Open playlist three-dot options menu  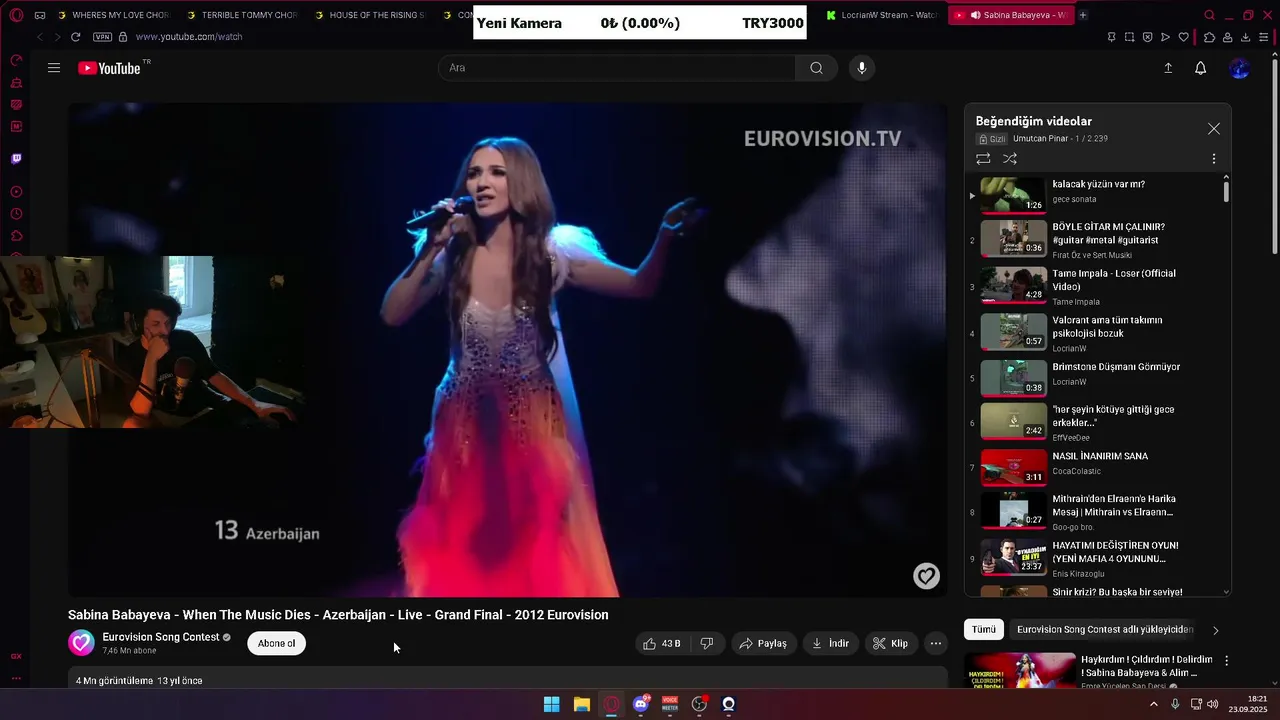click(1213, 159)
